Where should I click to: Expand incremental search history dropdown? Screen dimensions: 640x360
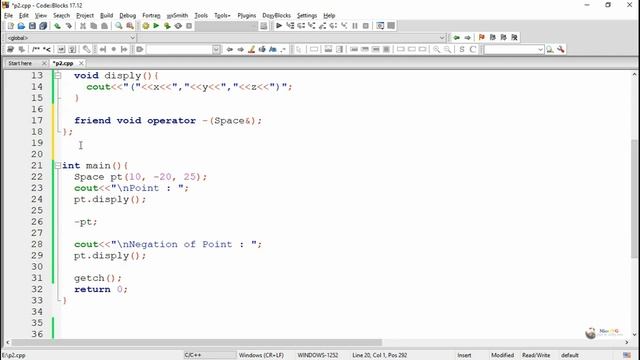click(216, 49)
